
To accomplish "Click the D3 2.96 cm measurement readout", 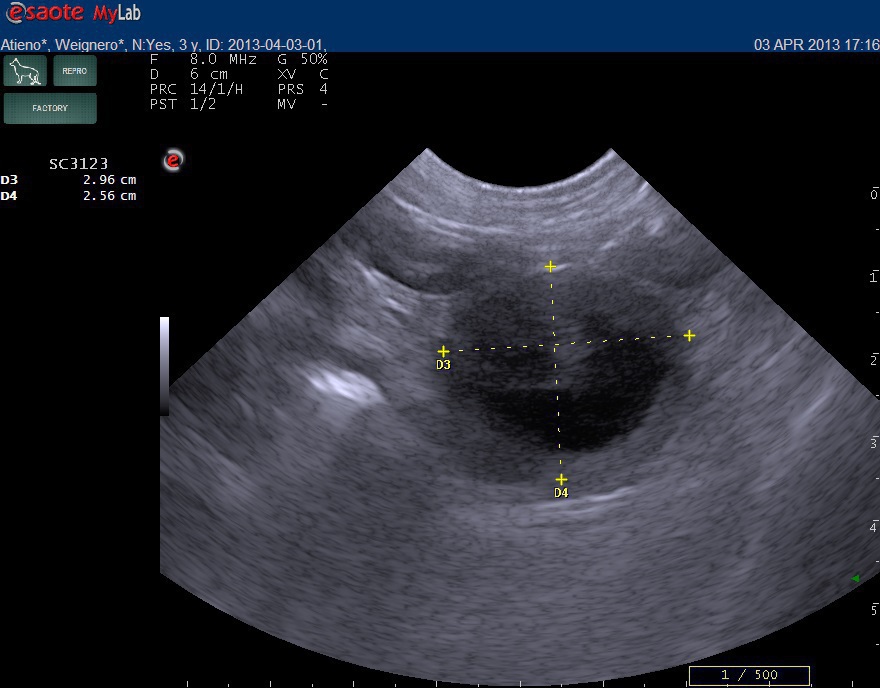I will 68,180.
